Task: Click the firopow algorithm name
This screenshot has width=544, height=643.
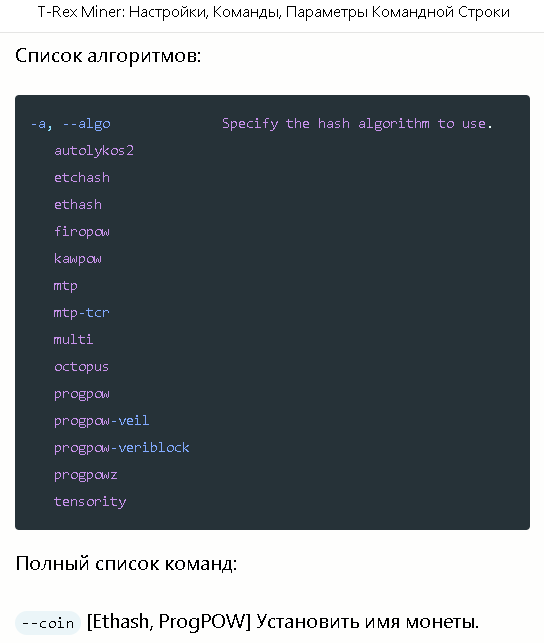Action: [x=82, y=232]
